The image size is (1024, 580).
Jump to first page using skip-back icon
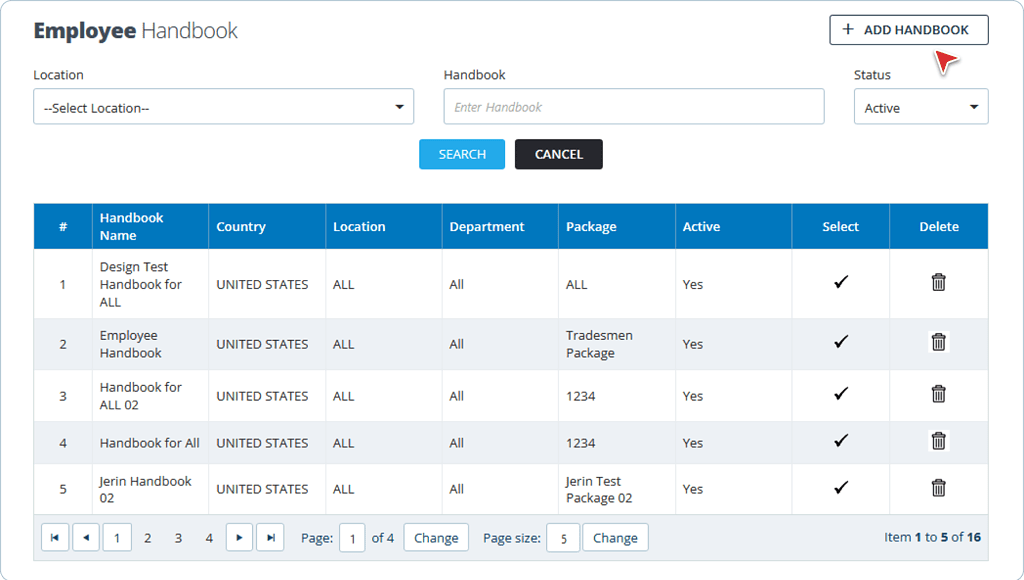55,537
